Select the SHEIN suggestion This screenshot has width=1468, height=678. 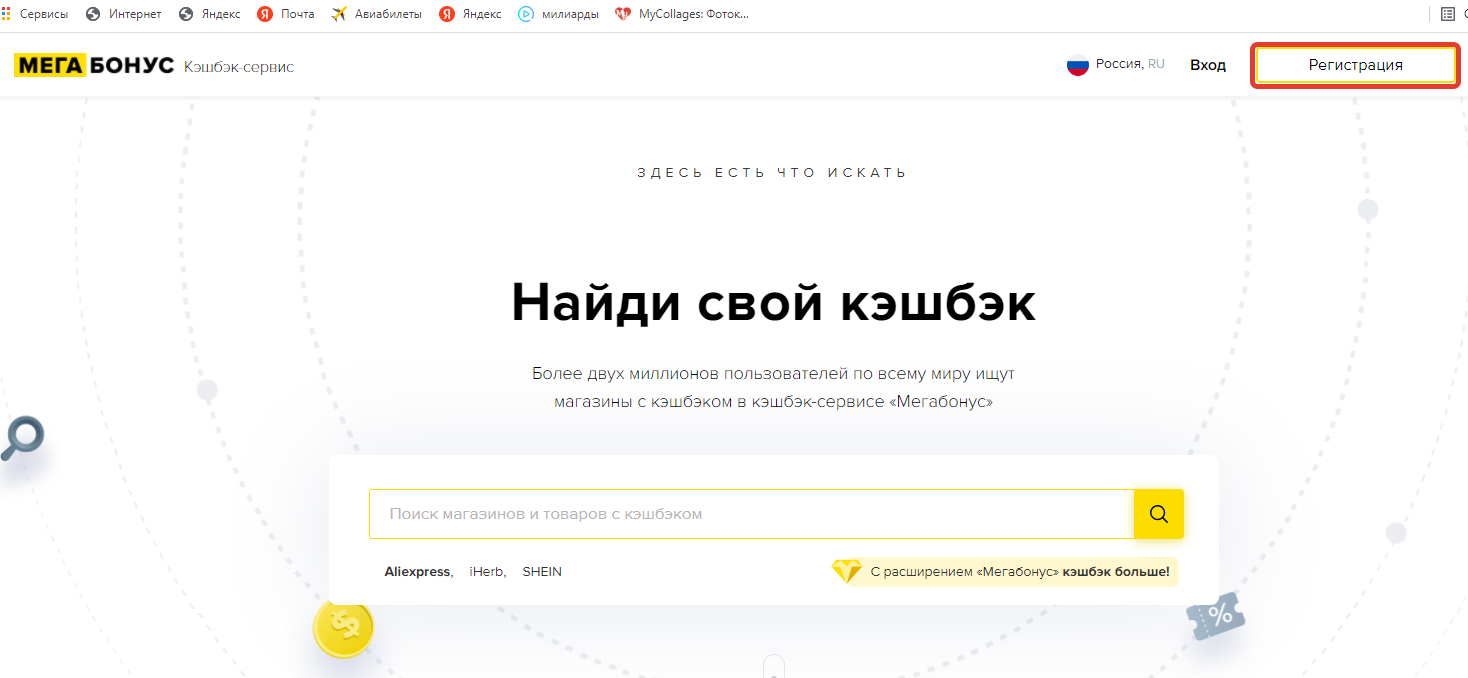(542, 572)
